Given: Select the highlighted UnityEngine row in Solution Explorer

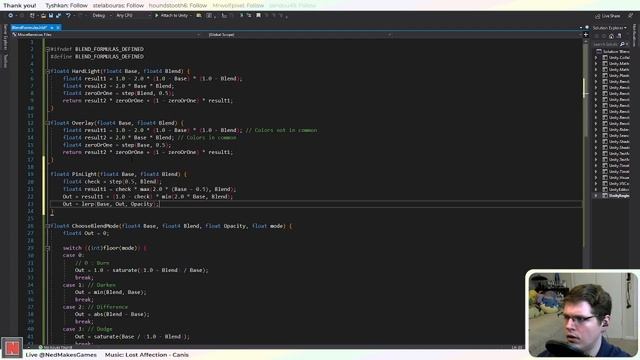Looking at the screenshot, I should pyautogui.click(x=611, y=196).
